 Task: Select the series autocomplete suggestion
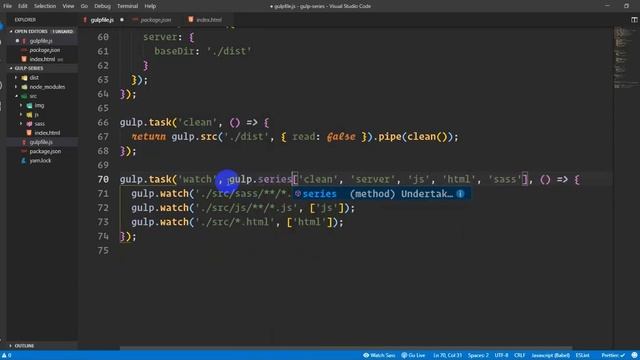click(x=382, y=194)
